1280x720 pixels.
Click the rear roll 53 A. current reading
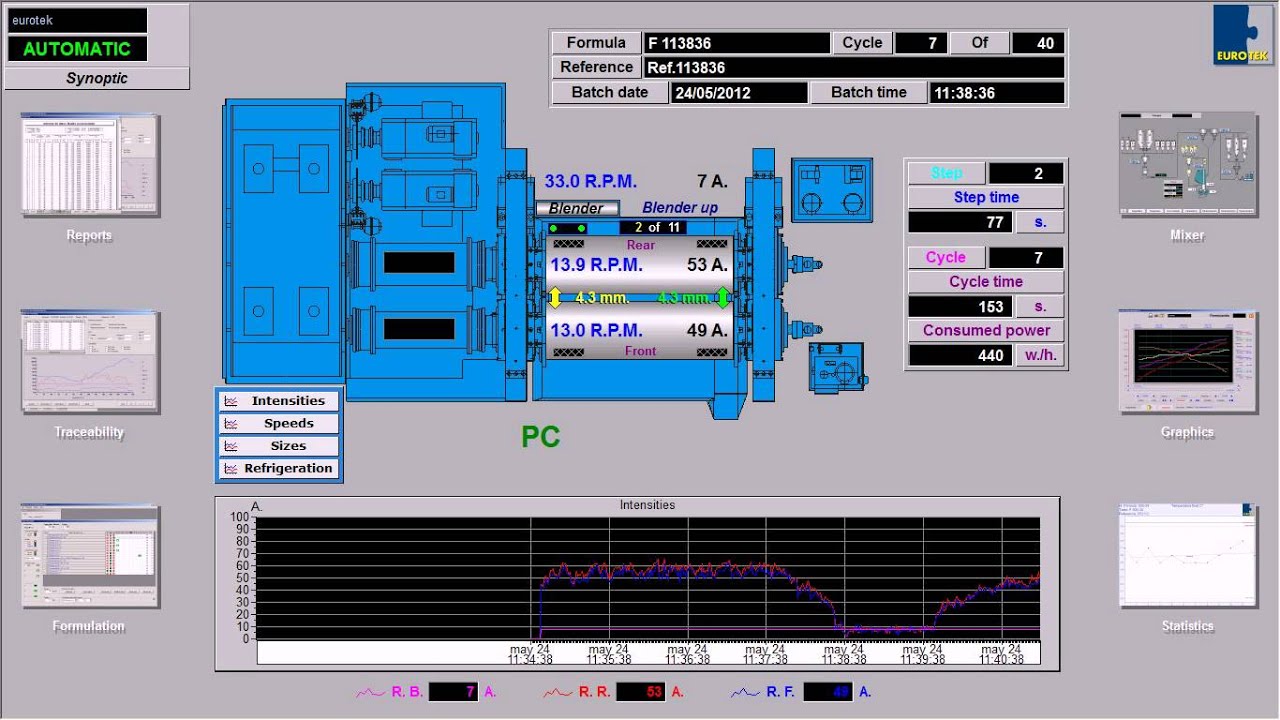click(707, 265)
